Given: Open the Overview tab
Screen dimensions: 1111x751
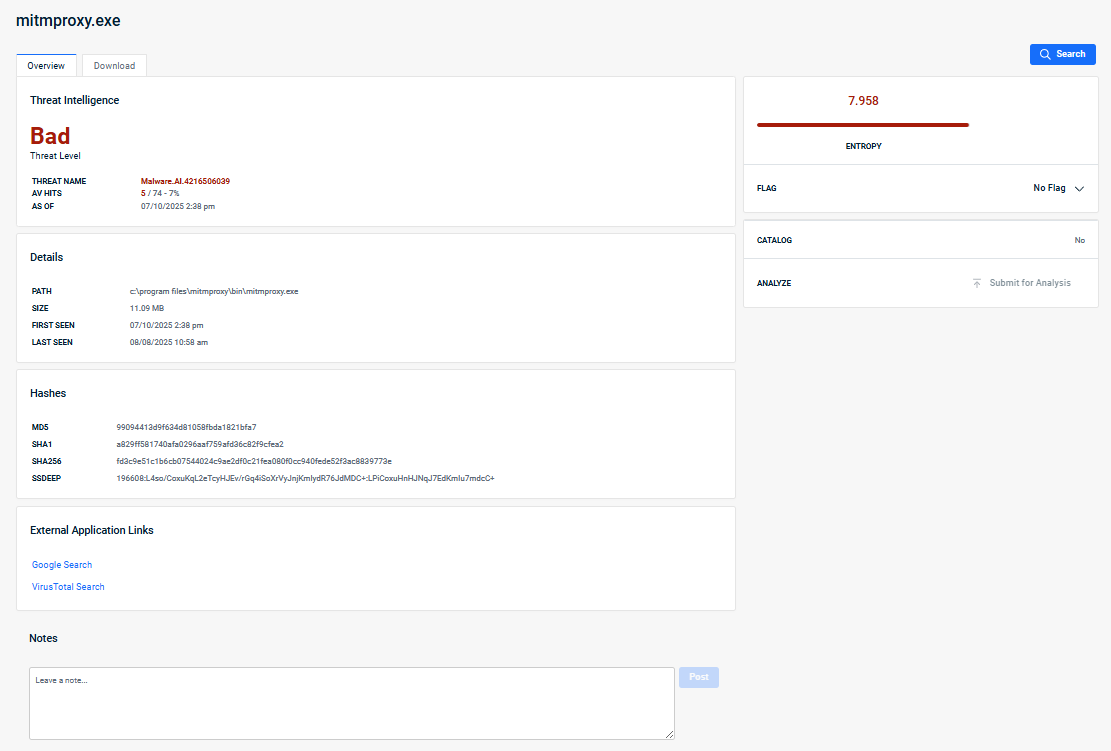Looking at the screenshot, I should [46, 65].
